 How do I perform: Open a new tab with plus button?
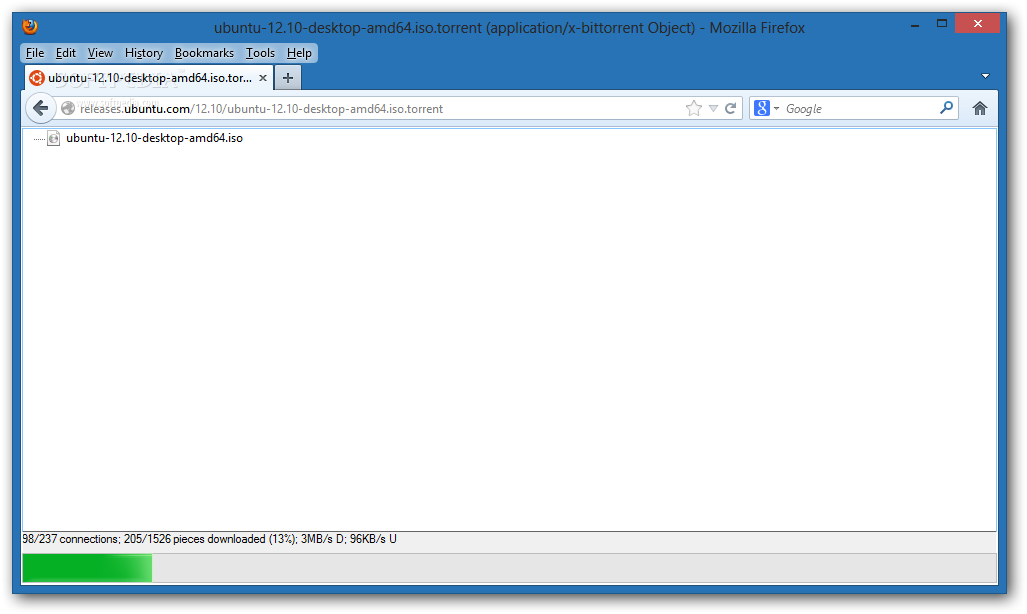point(288,78)
